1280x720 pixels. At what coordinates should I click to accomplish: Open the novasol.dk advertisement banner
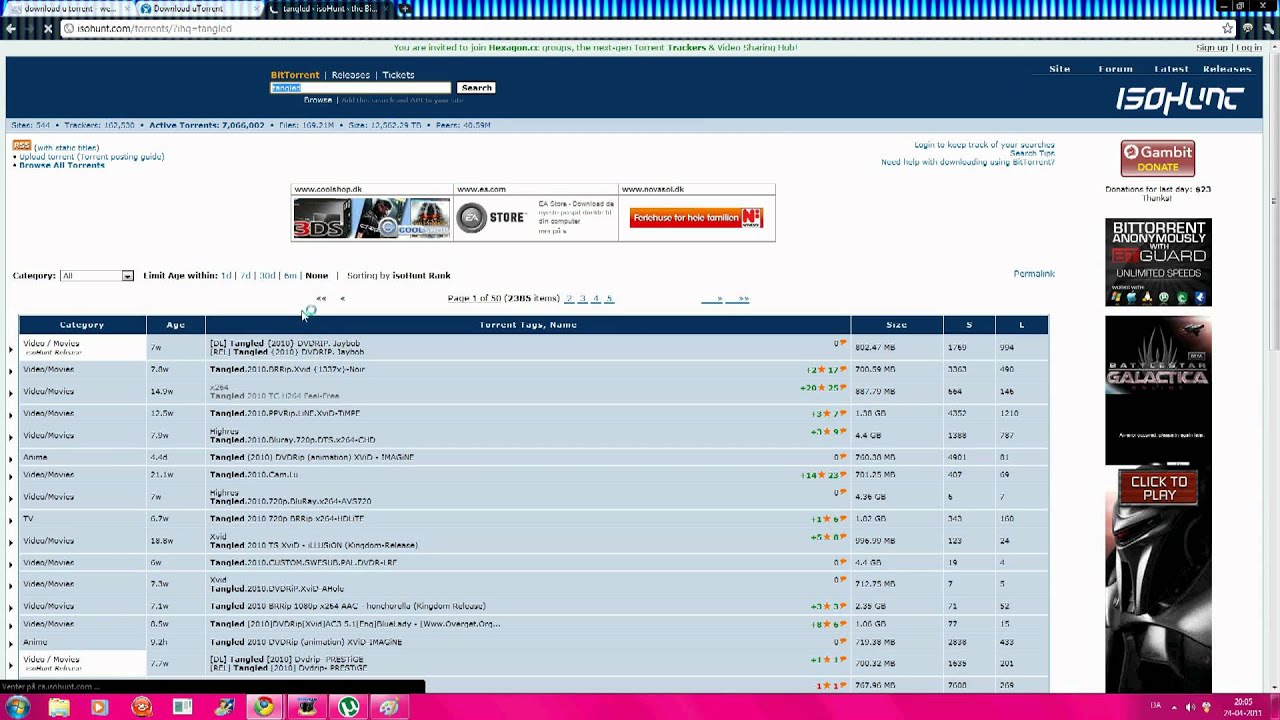pos(697,218)
